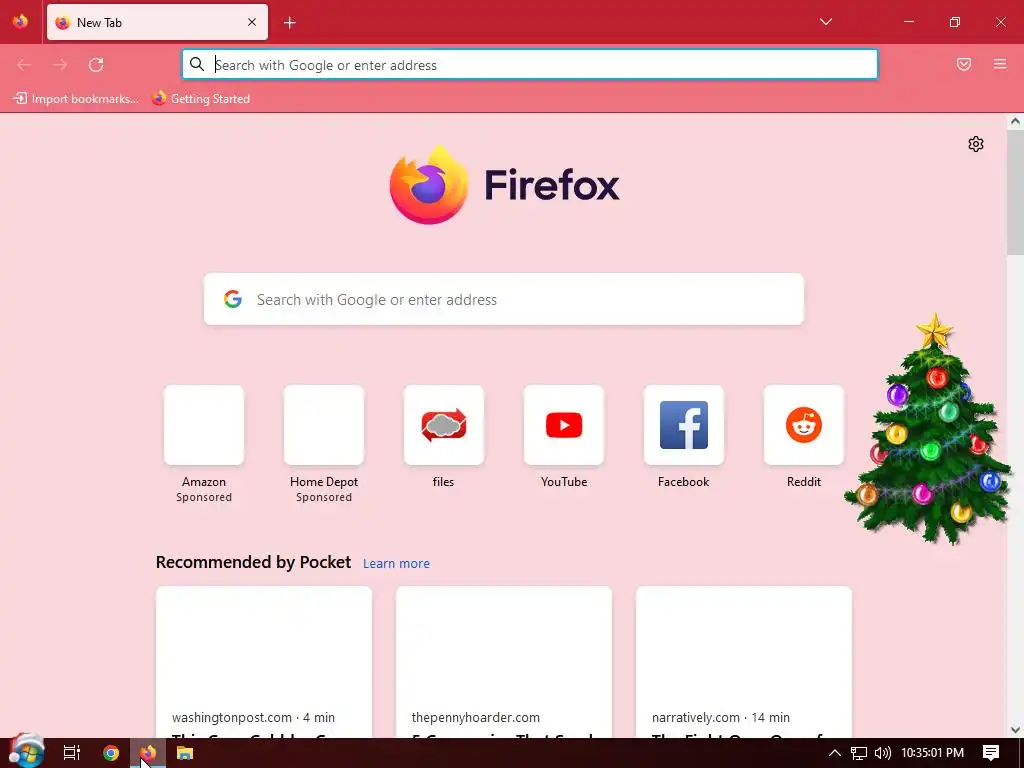This screenshot has height=768, width=1024.
Task: Reload the current page
Action: pyautogui.click(x=96, y=65)
